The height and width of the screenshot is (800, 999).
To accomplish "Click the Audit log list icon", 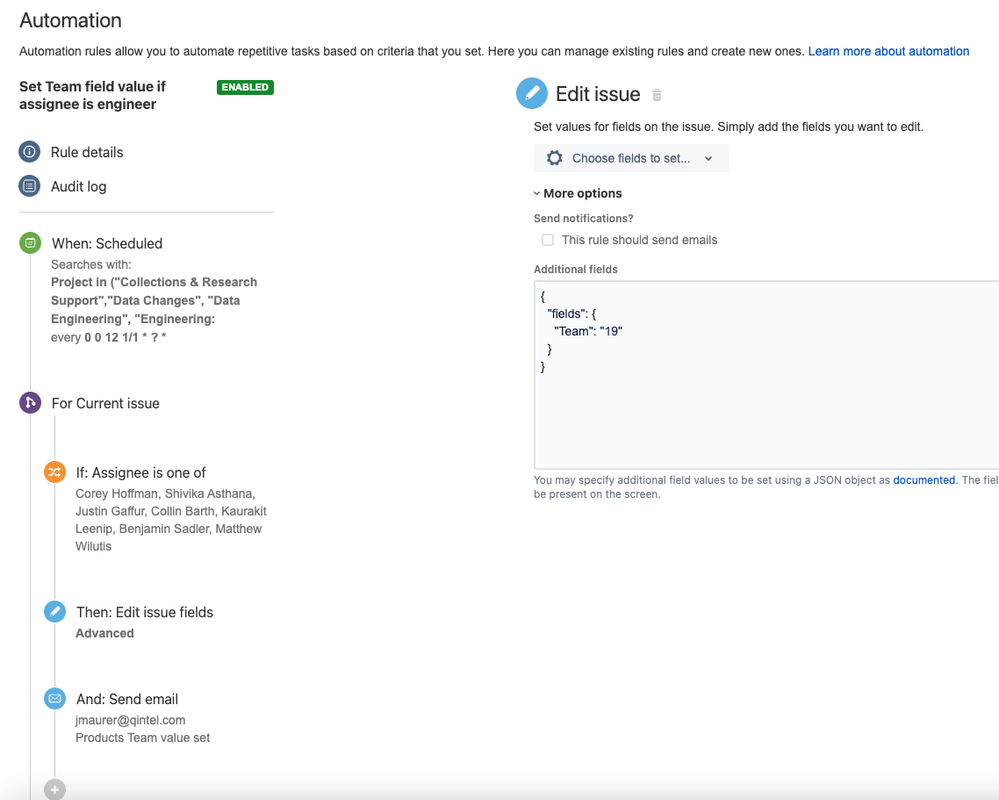I will [30, 186].
